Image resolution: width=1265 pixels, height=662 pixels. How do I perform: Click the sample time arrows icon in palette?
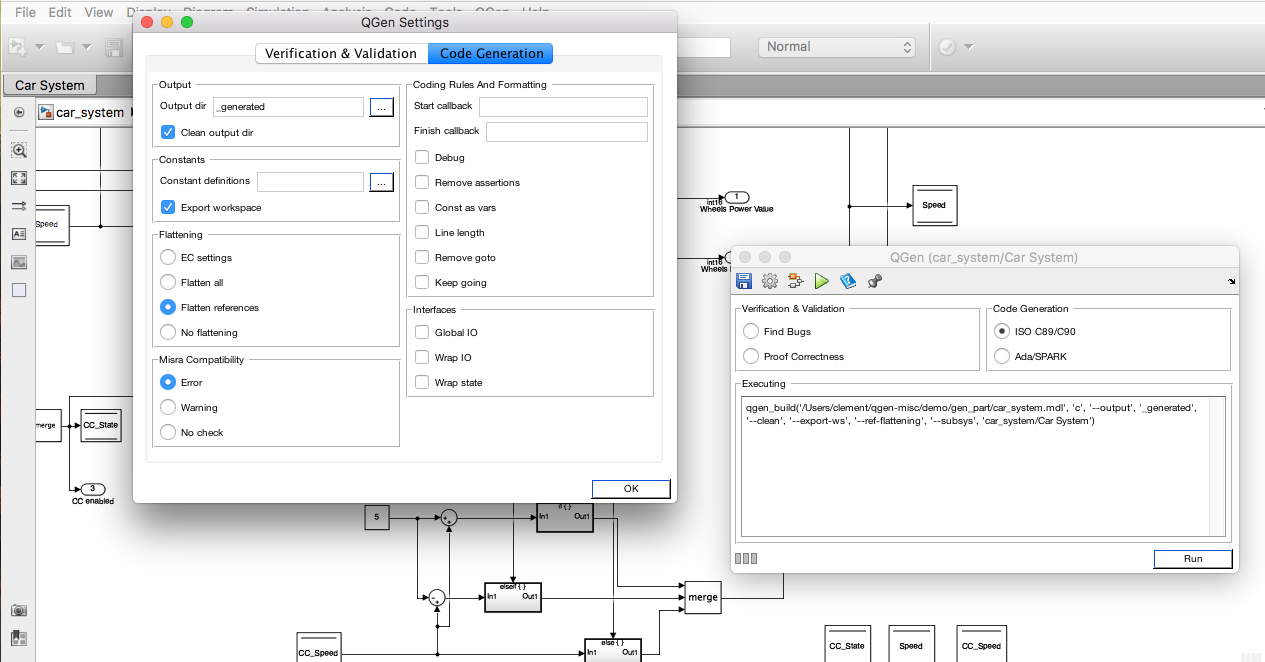point(19,206)
